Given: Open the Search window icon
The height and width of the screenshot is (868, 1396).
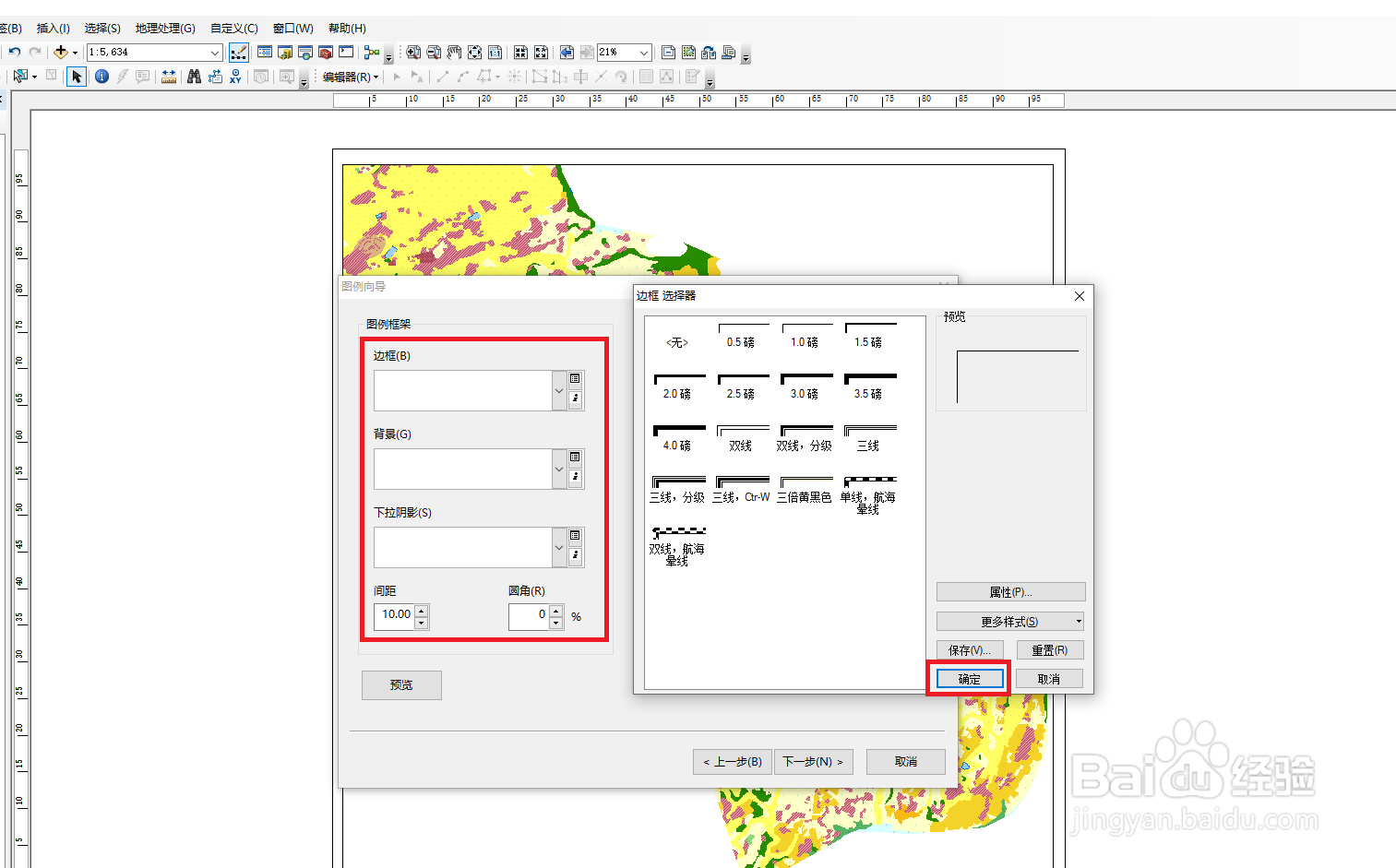Looking at the screenshot, I should point(305,53).
